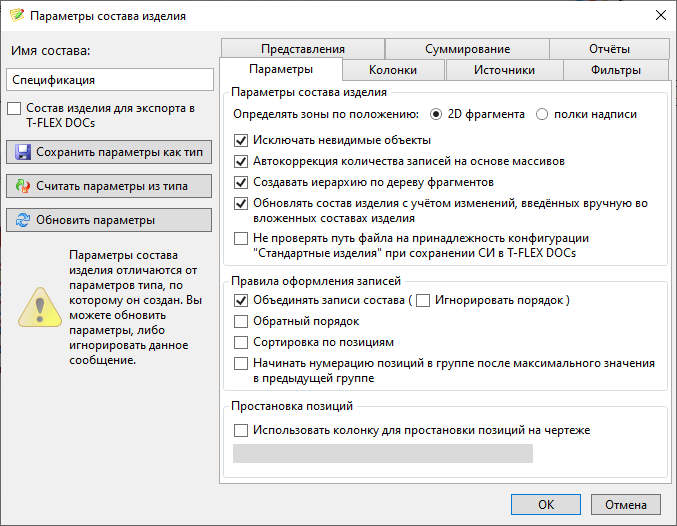Uncheck Объединять записи состава
This screenshot has width=677, height=526.
(x=241, y=301)
